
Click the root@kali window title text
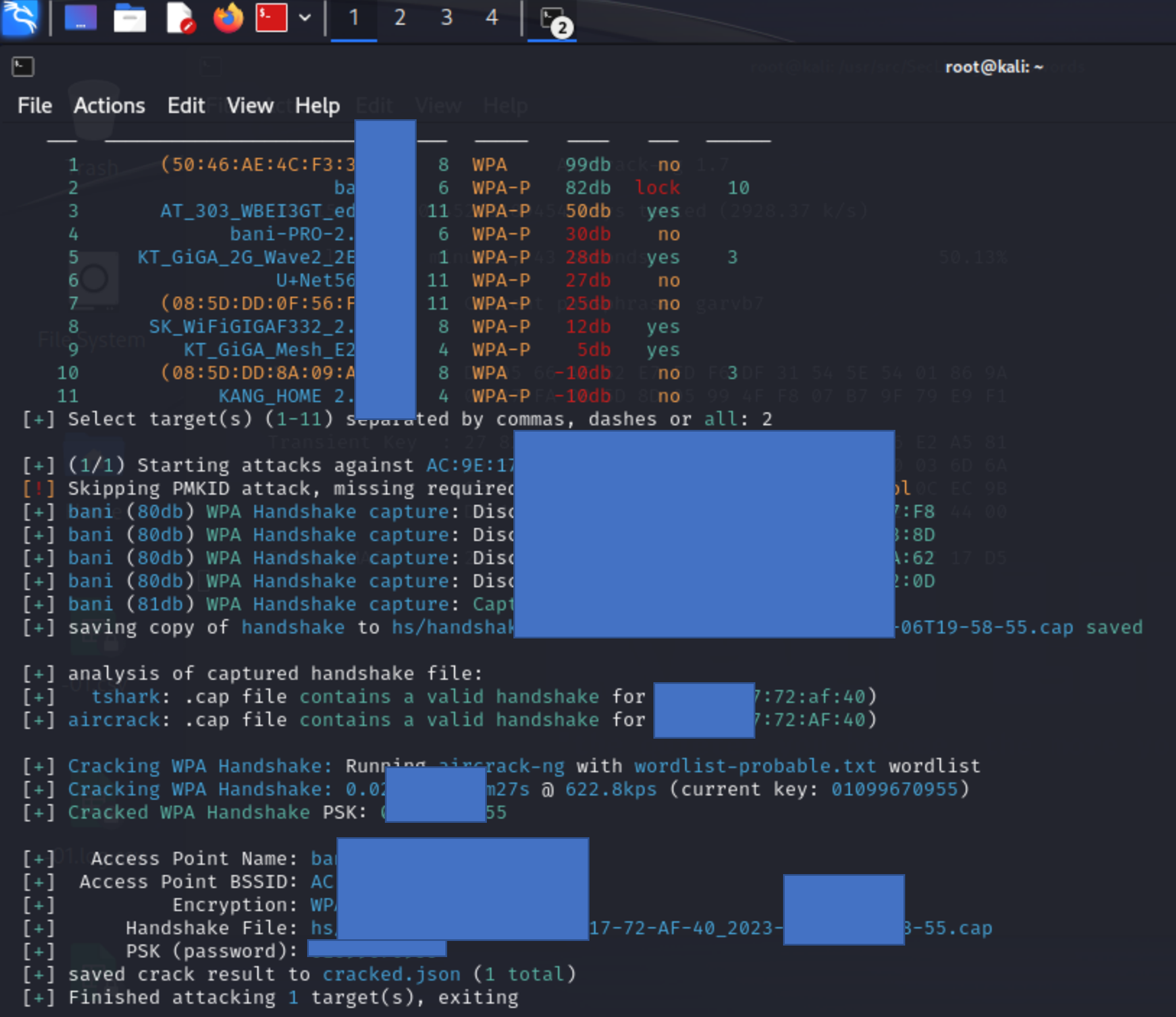[x=994, y=67]
